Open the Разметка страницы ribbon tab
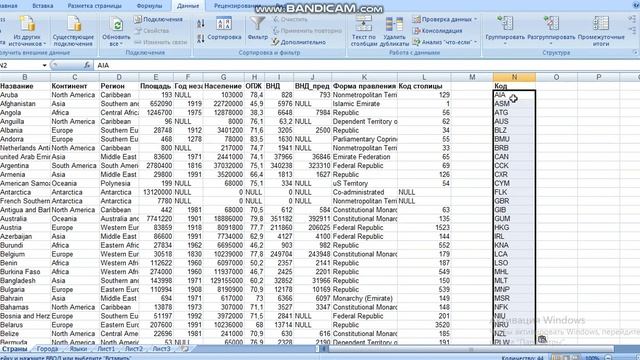The height and width of the screenshot is (360, 640). (94, 6)
